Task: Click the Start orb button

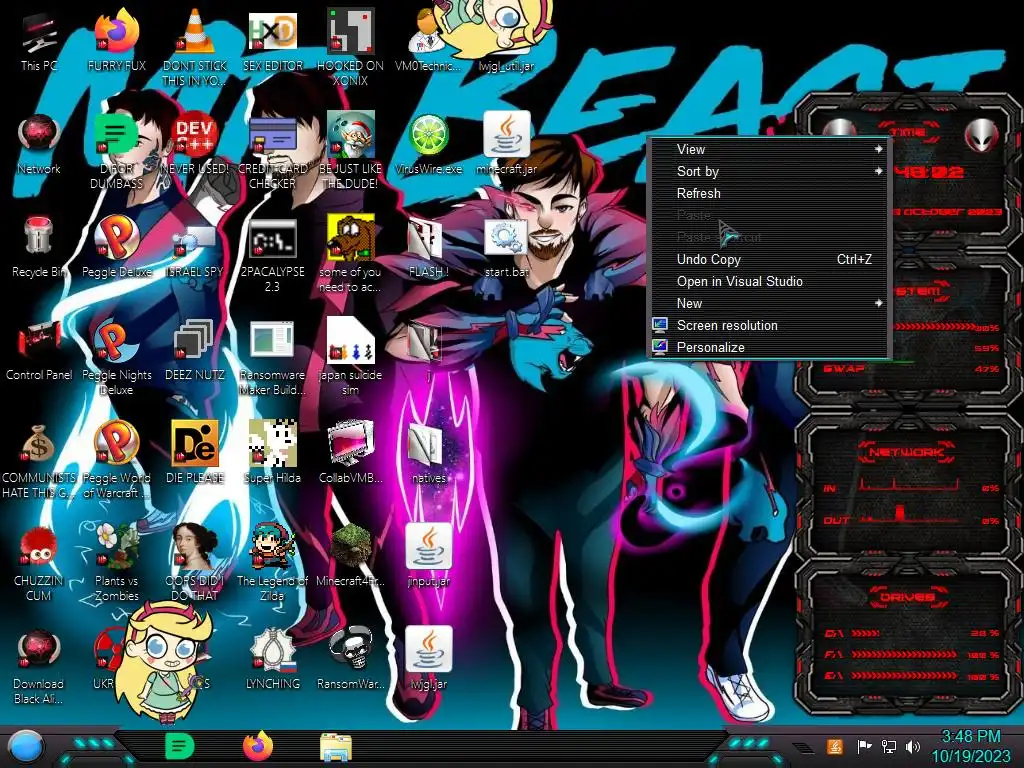Action: coord(25,746)
